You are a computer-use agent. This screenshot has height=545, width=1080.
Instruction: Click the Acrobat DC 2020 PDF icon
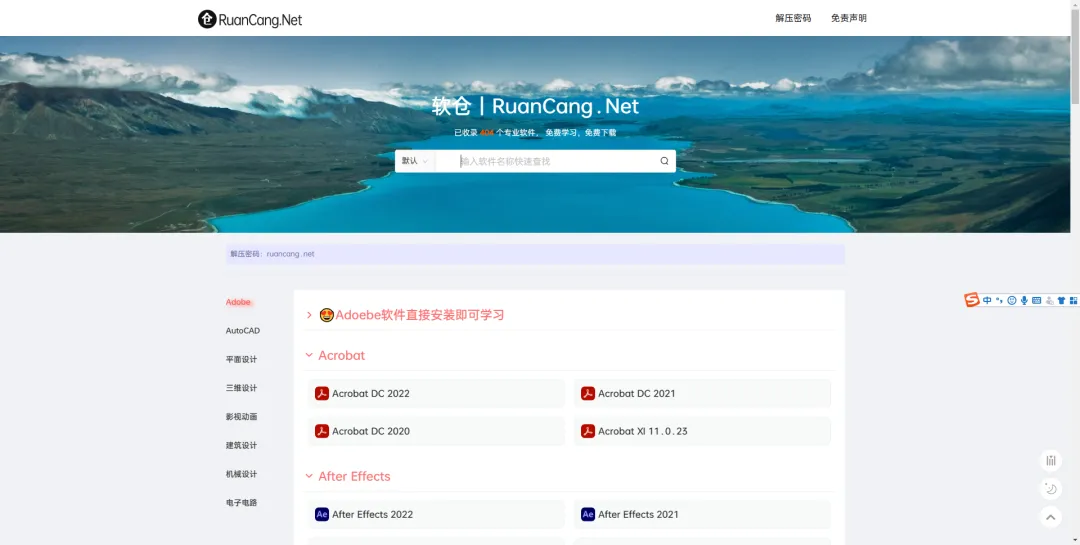322,431
